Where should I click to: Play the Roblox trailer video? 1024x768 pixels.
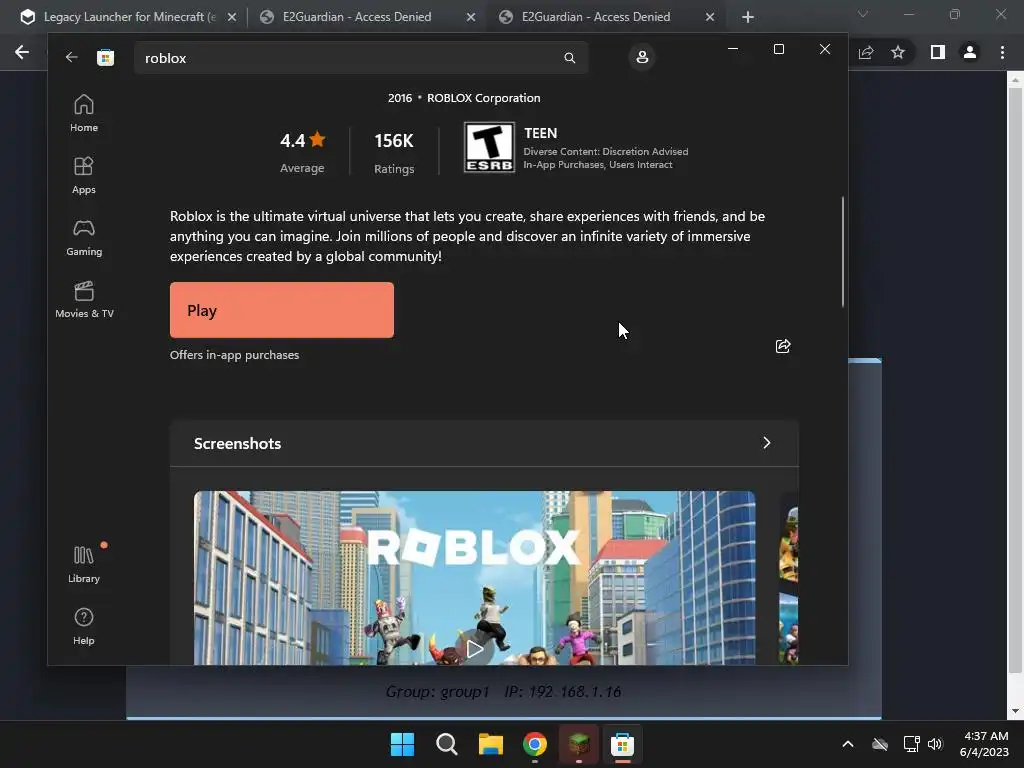click(x=475, y=648)
